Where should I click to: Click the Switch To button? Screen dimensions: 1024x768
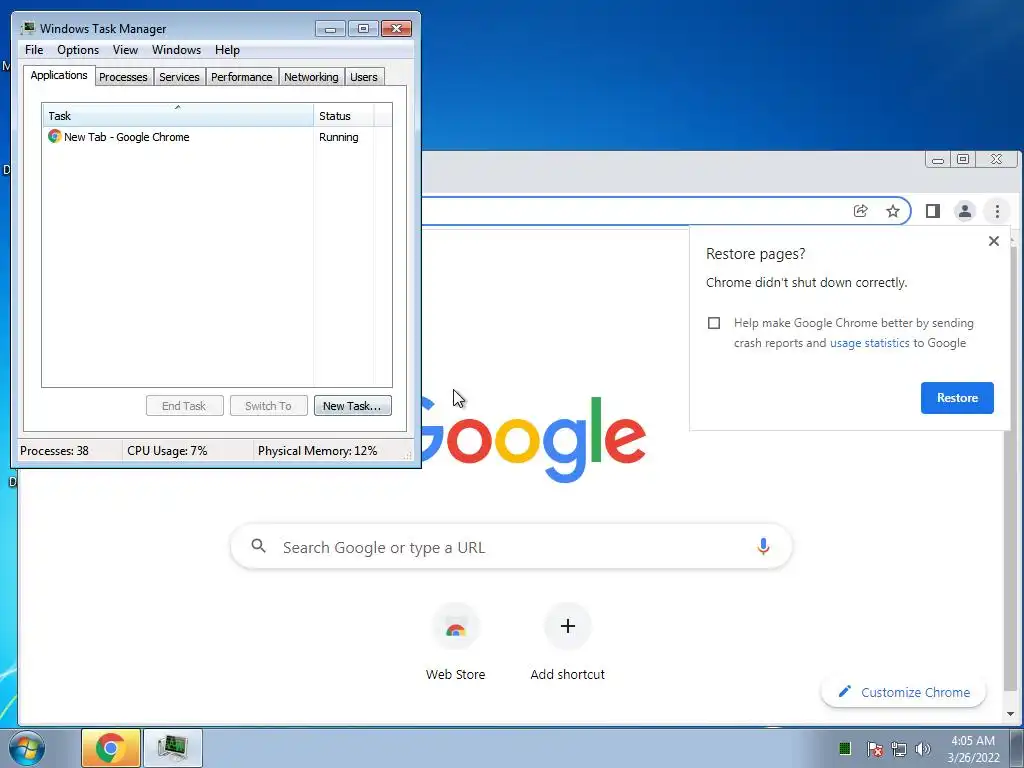(x=268, y=406)
